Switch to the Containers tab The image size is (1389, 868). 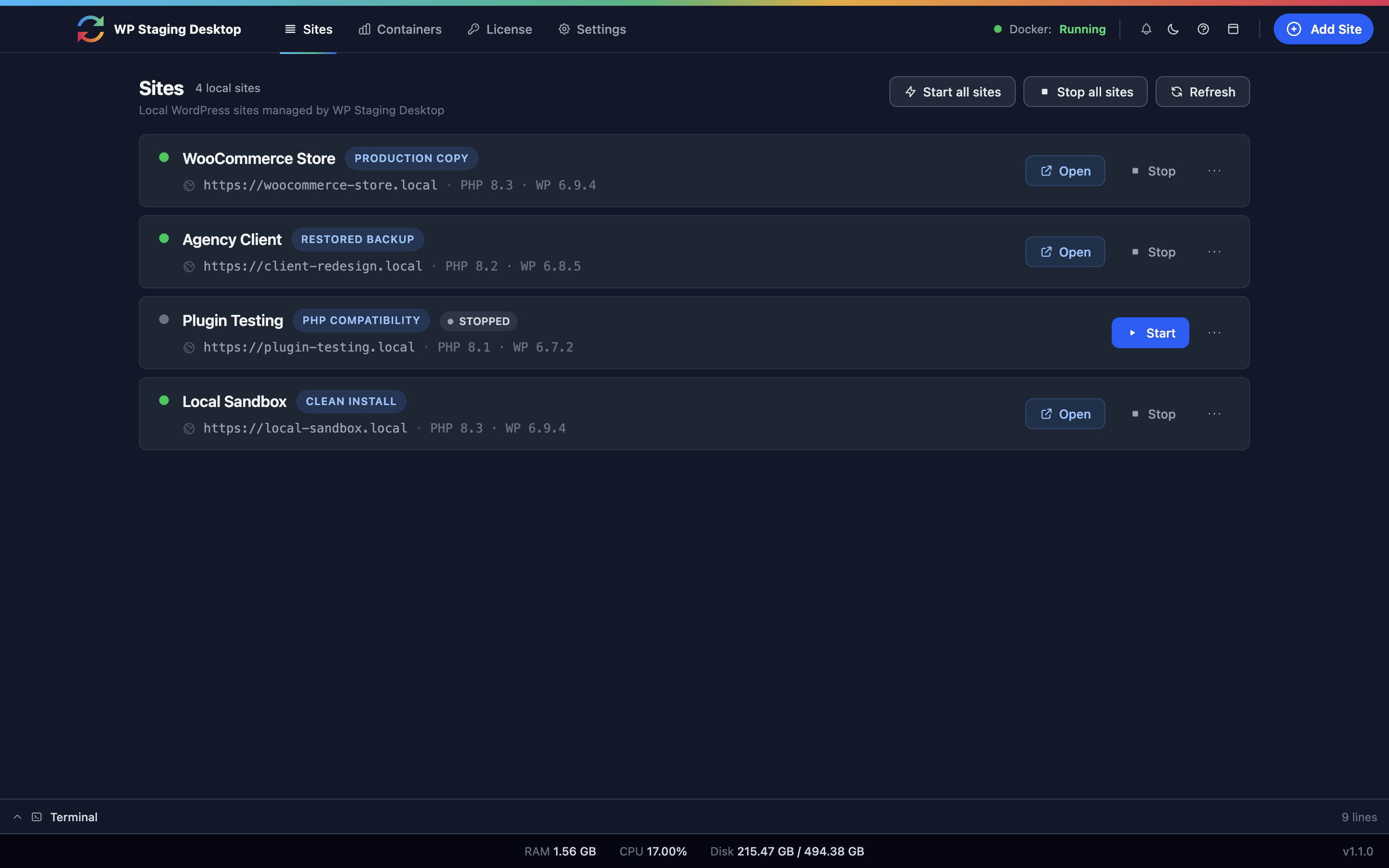coord(400,29)
